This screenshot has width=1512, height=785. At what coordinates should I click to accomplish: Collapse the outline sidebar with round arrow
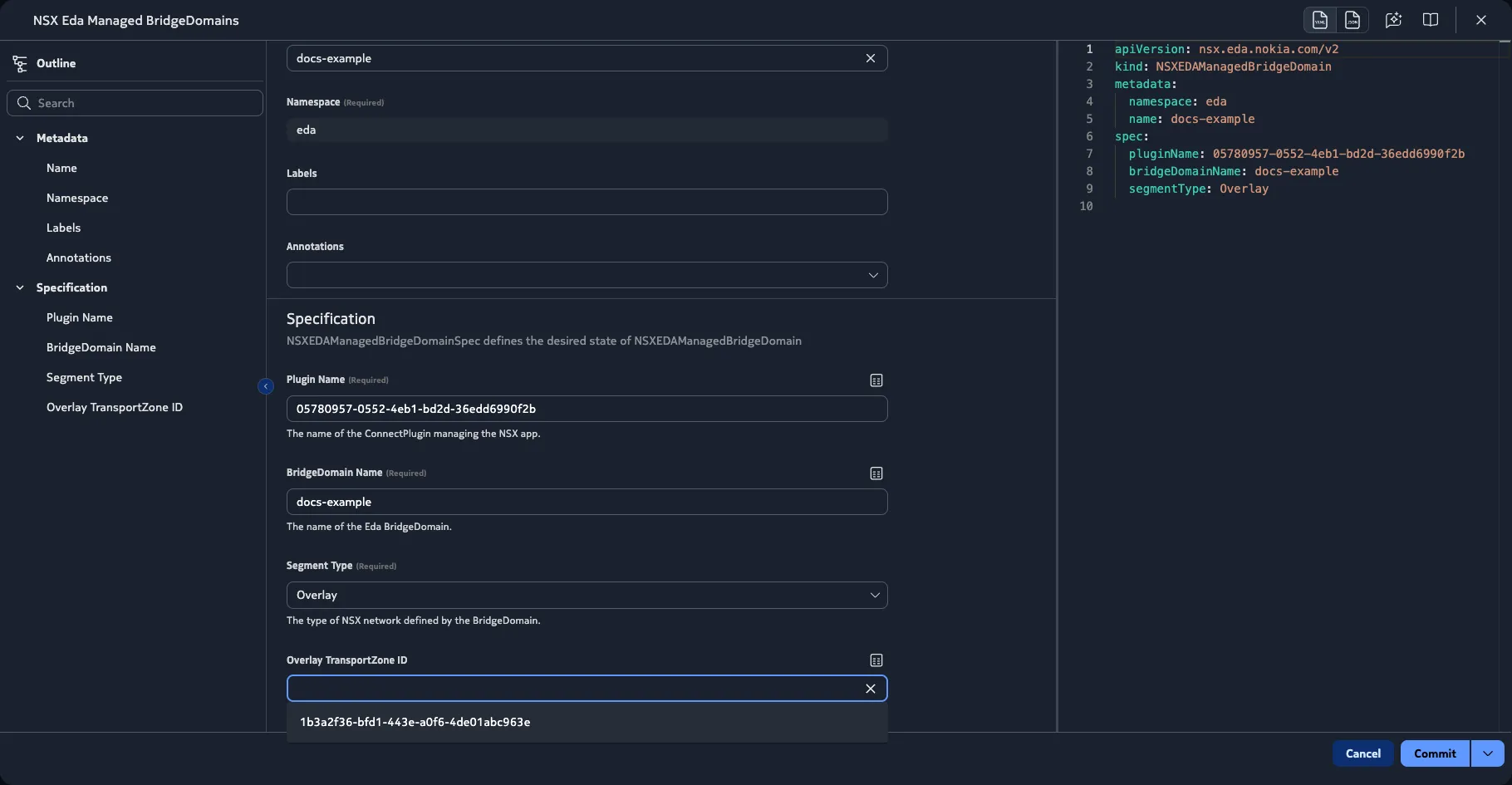[266, 386]
